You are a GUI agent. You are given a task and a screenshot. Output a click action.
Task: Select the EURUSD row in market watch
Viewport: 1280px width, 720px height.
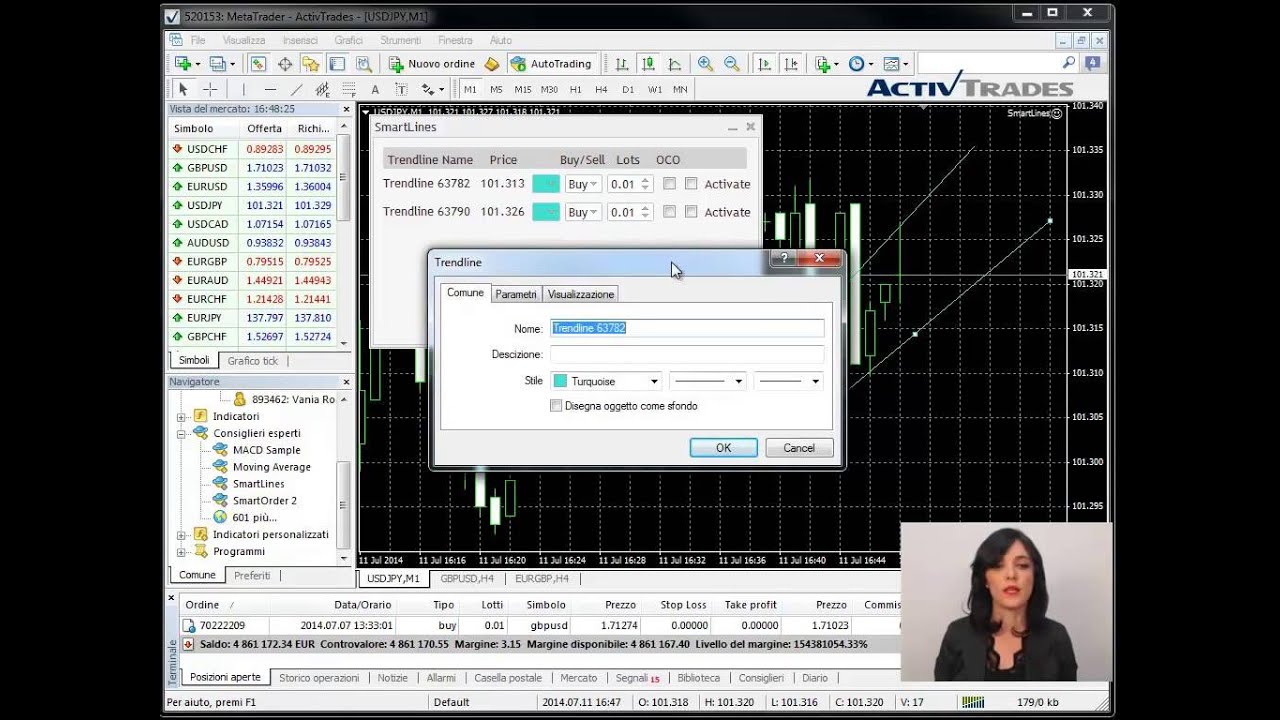tap(253, 187)
